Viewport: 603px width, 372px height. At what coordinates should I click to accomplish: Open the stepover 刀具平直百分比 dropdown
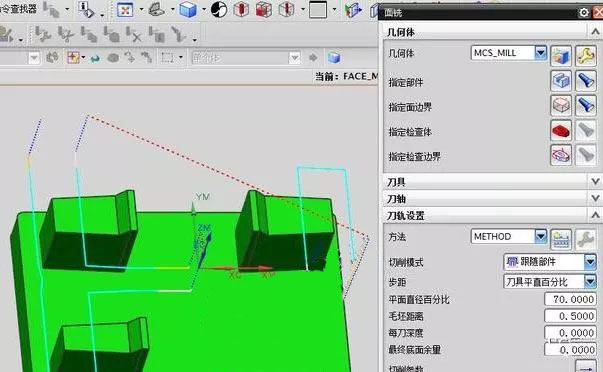[590, 282]
